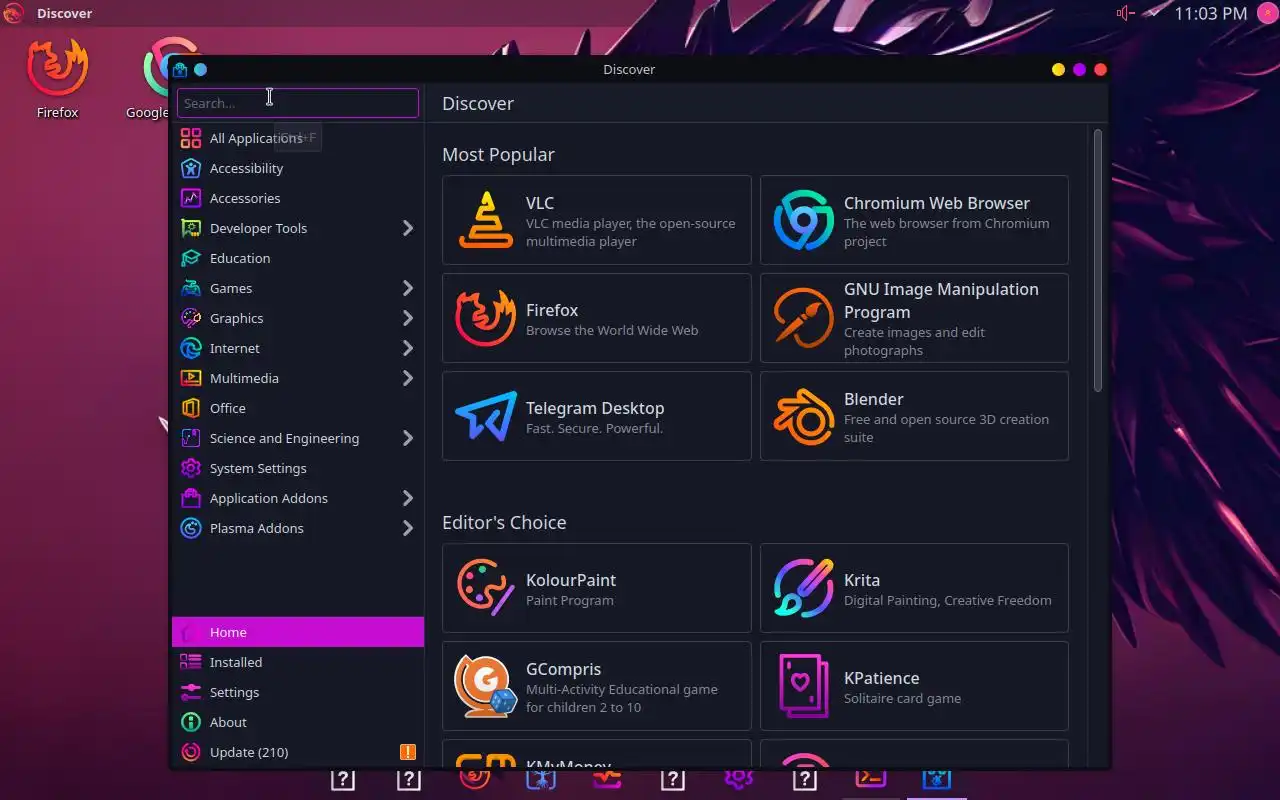Click the Discover app icon in window titlebar

coord(180,69)
